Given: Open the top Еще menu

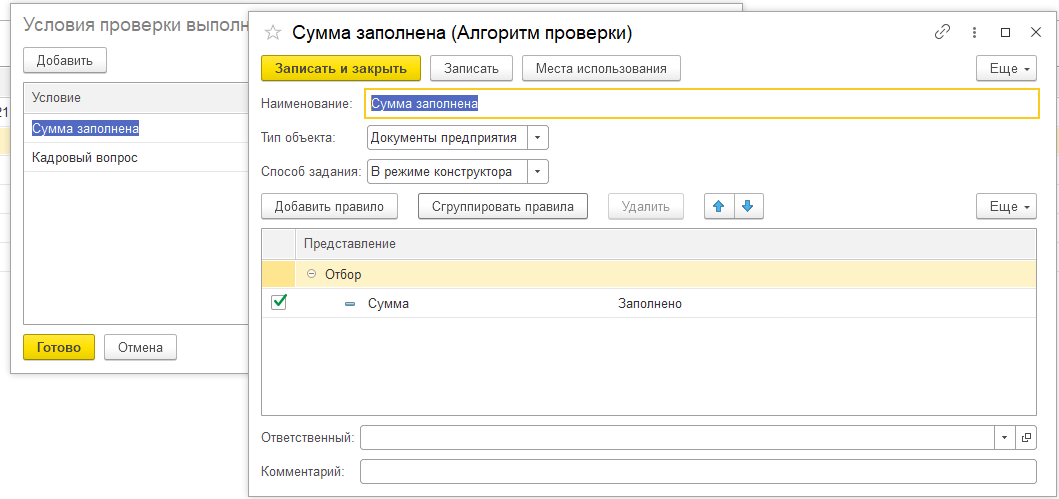Looking at the screenshot, I should coord(1004,68).
